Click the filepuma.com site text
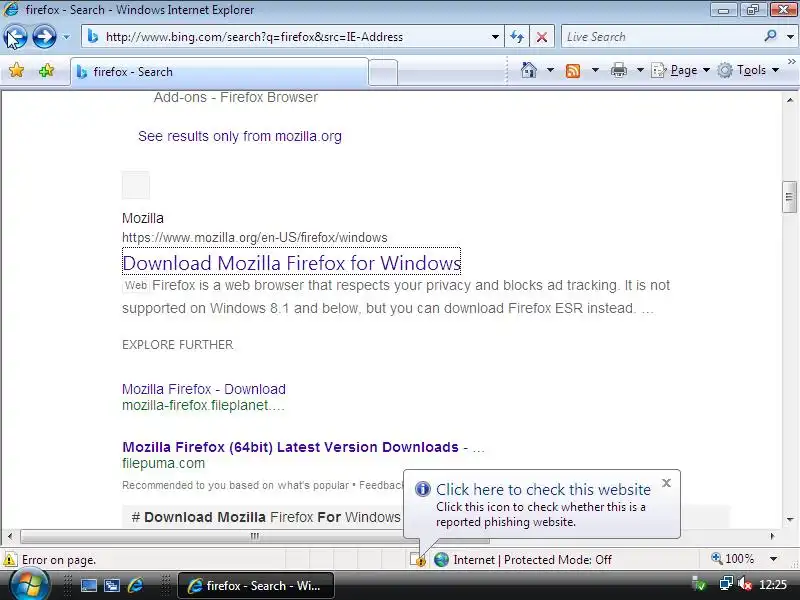Image resolution: width=800 pixels, height=600 pixels. click(x=163, y=463)
